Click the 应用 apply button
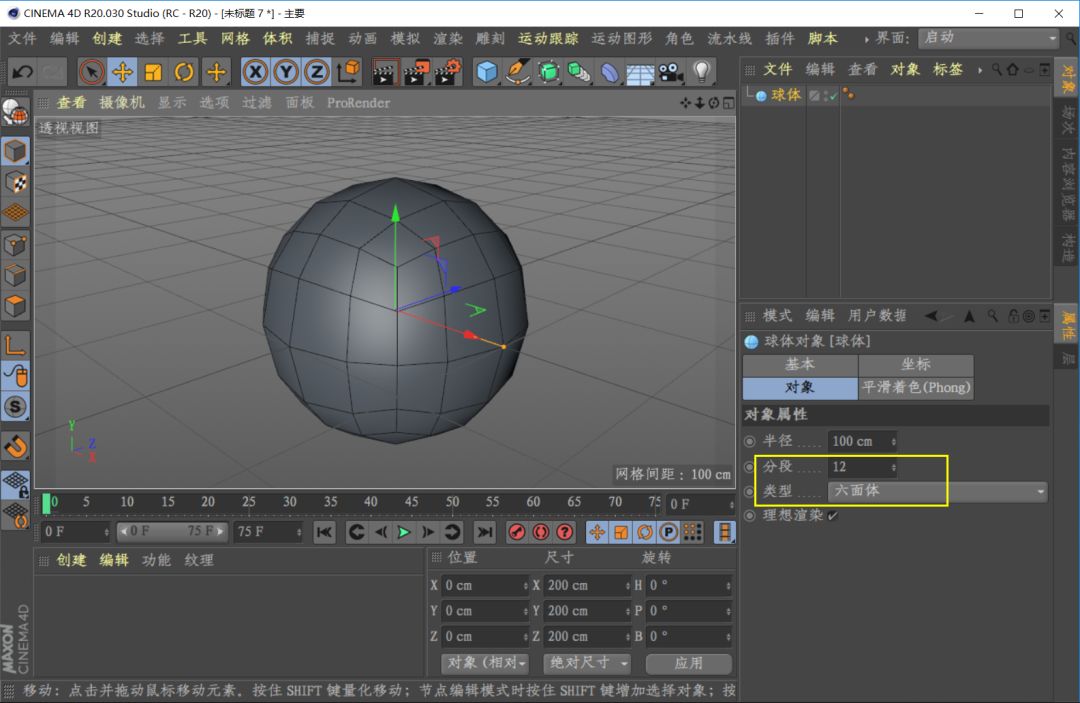The height and width of the screenshot is (703, 1080). click(688, 663)
